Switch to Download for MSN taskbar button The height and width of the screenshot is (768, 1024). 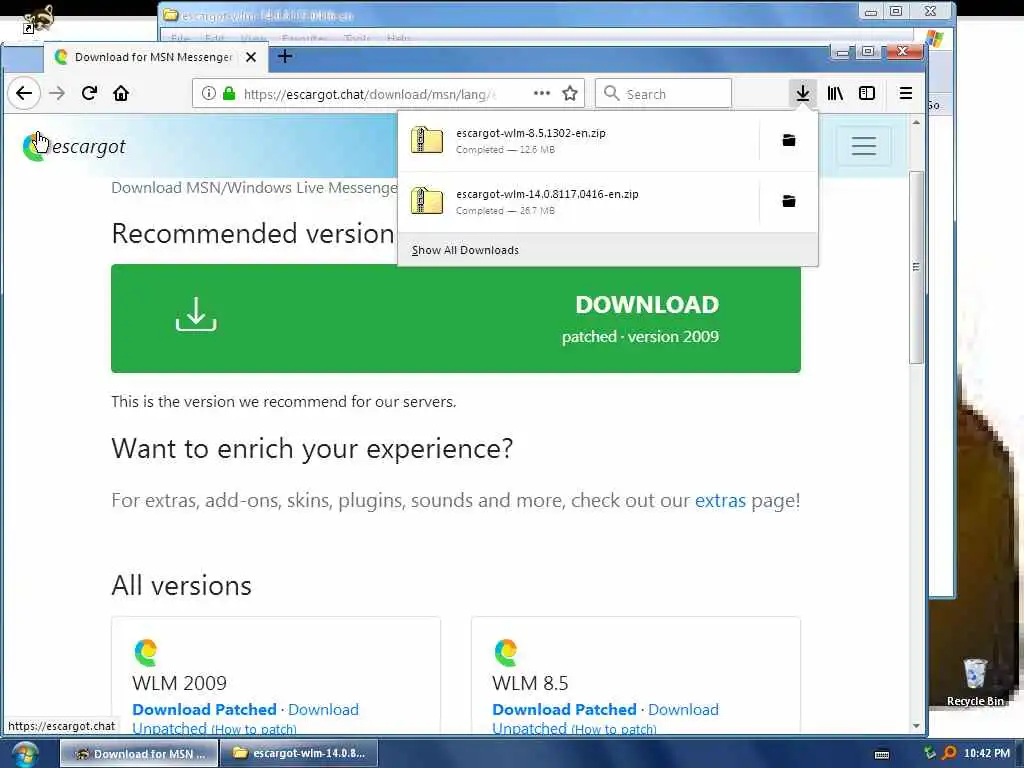[138, 754]
